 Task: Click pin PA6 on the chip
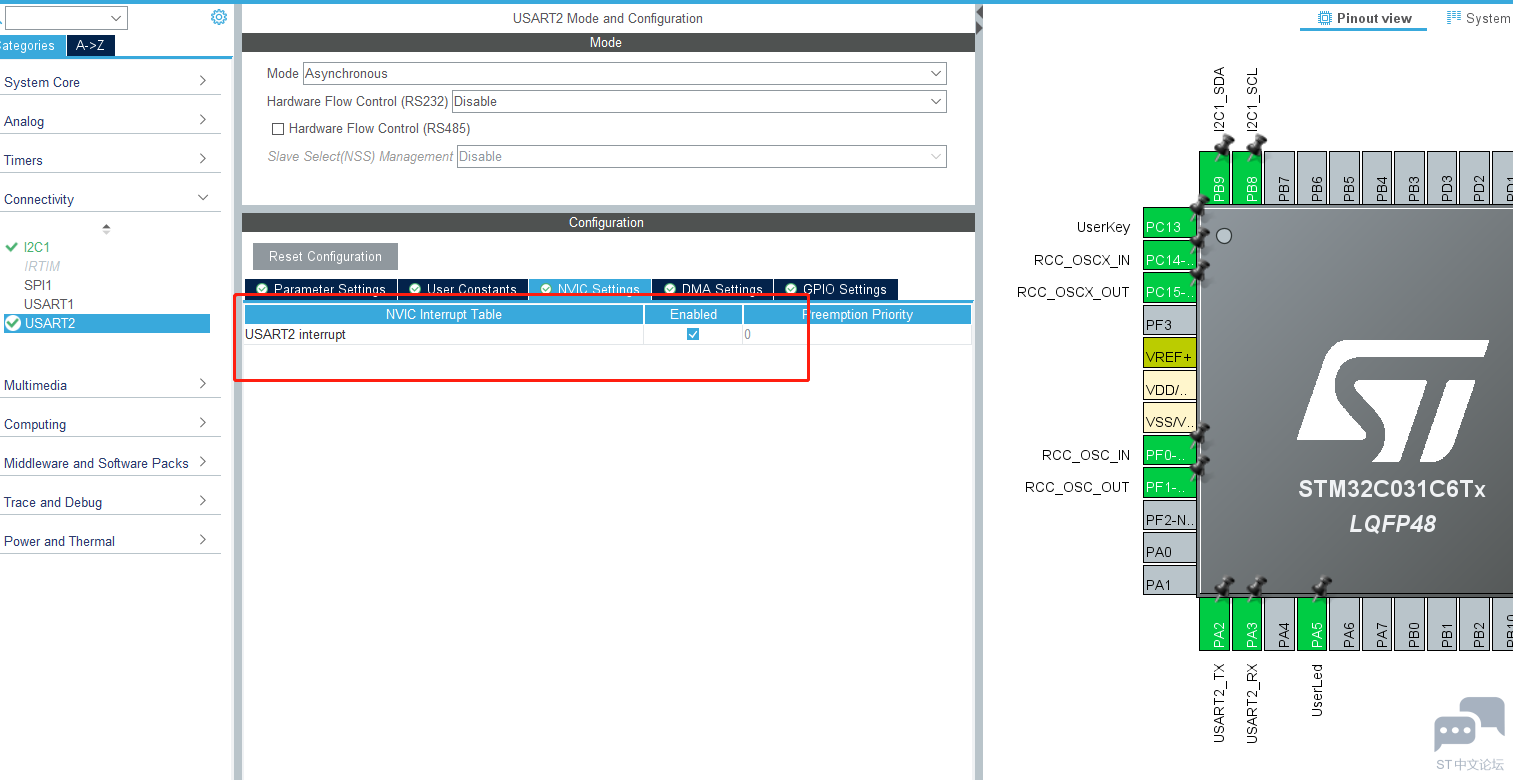coord(1345,625)
